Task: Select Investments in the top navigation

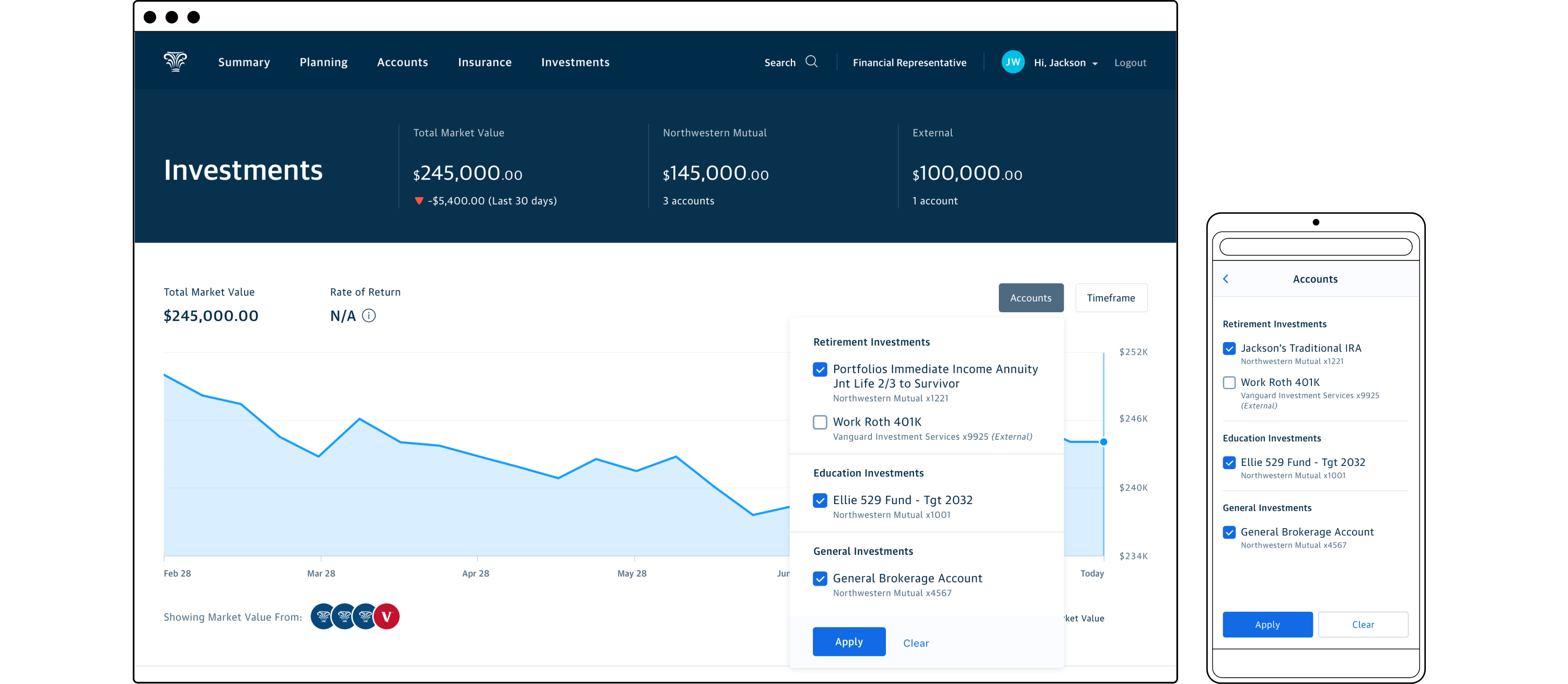Action: [575, 62]
